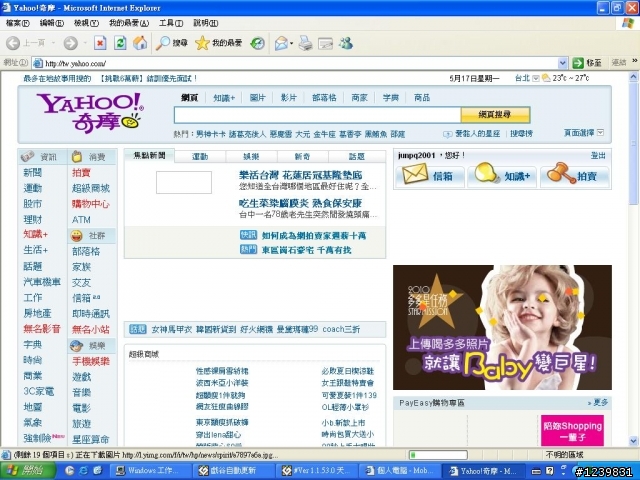Click the IE Back arrow button
Screen dimensions: 640x480
click(13, 43)
